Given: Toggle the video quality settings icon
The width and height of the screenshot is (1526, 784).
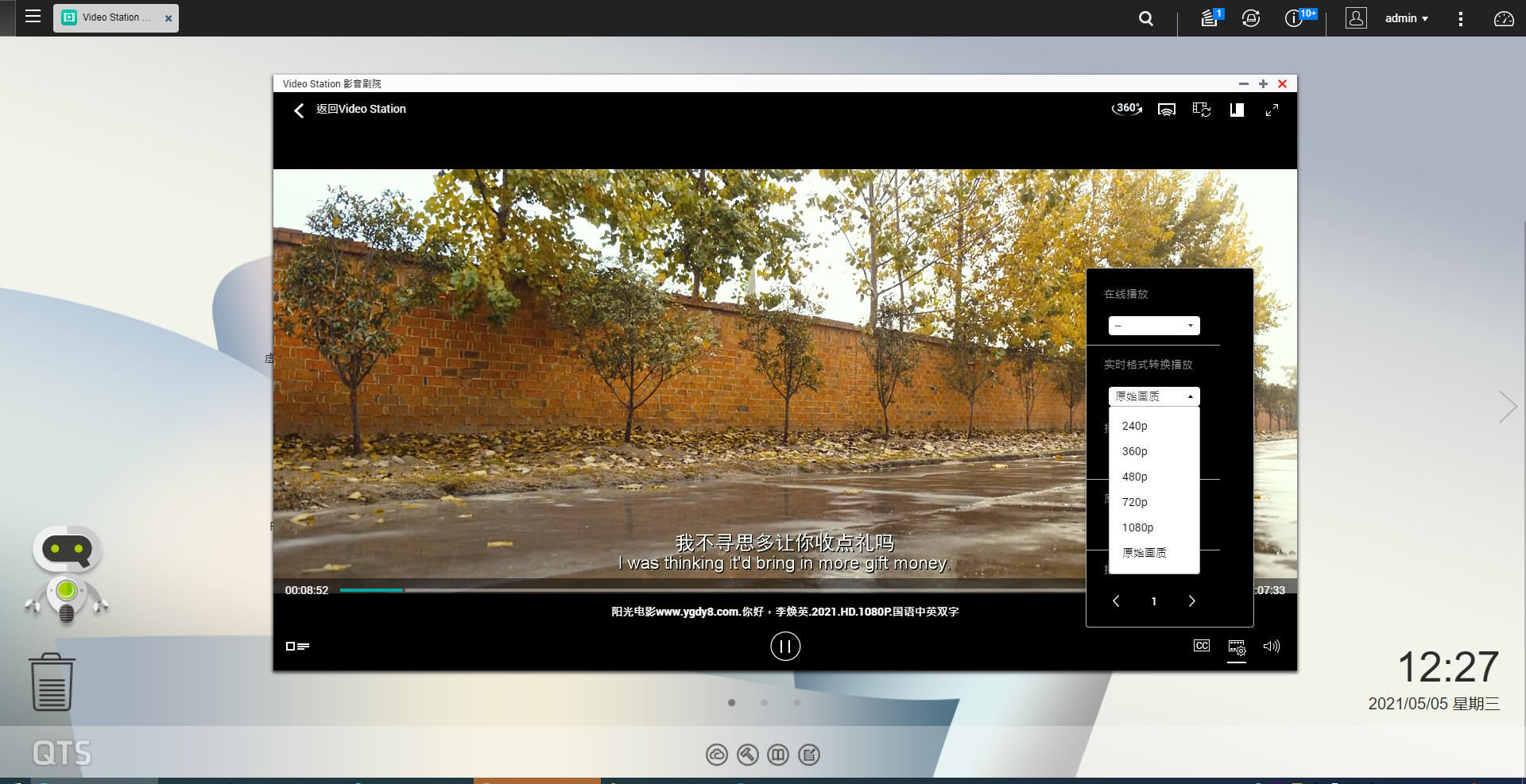Looking at the screenshot, I should pyautogui.click(x=1237, y=647).
